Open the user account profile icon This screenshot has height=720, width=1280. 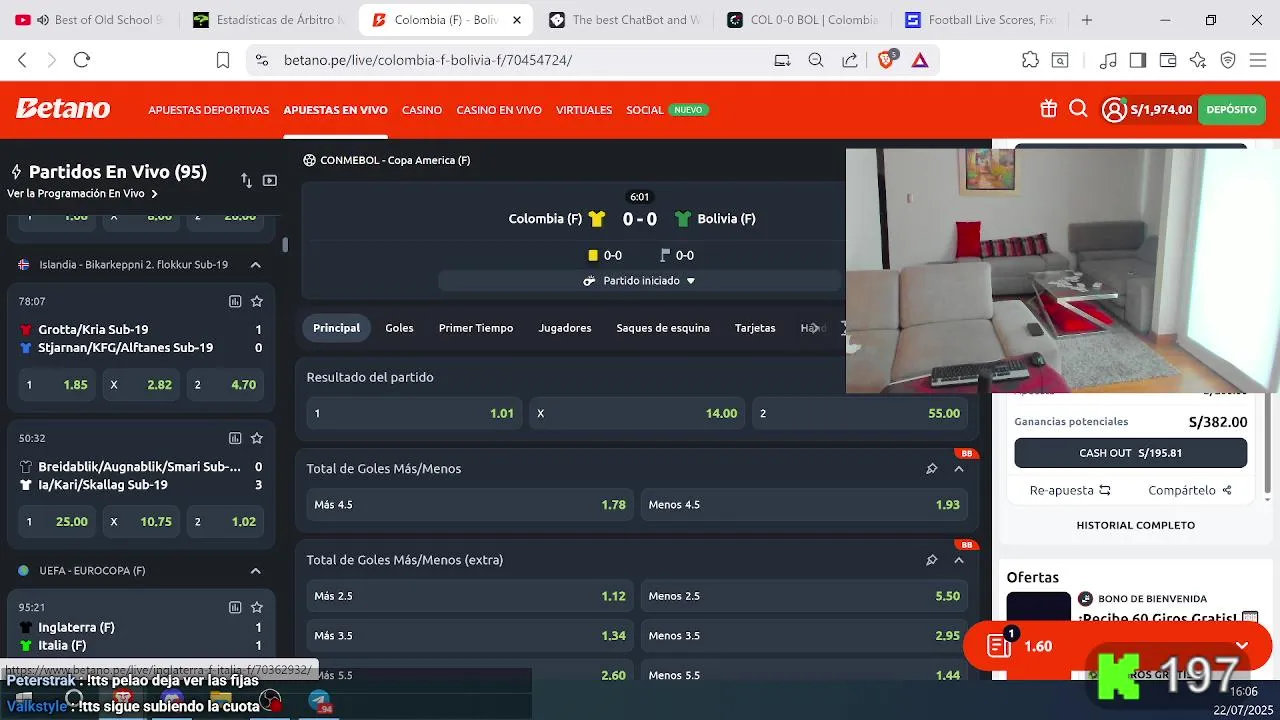(x=1114, y=110)
